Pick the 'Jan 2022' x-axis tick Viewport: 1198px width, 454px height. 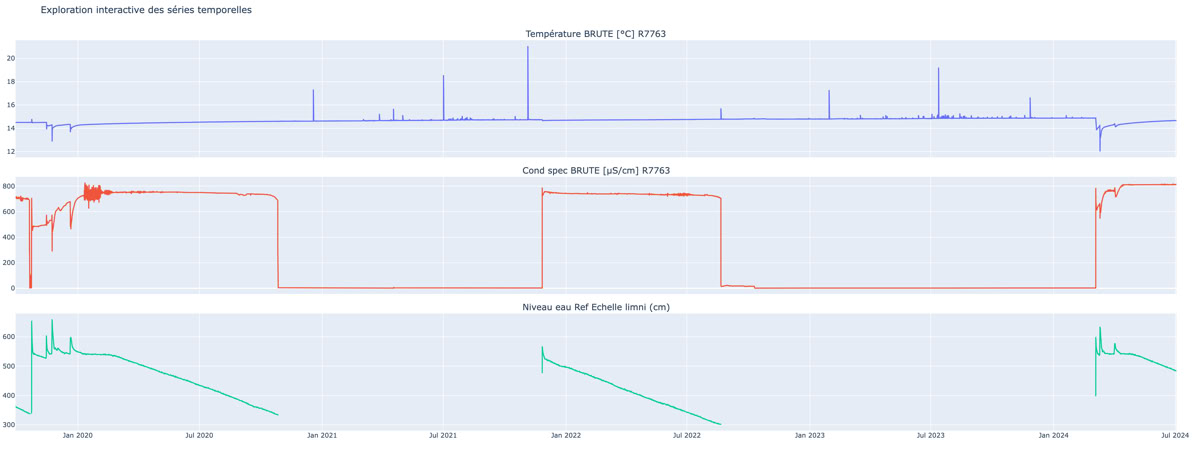coord(565,436)
